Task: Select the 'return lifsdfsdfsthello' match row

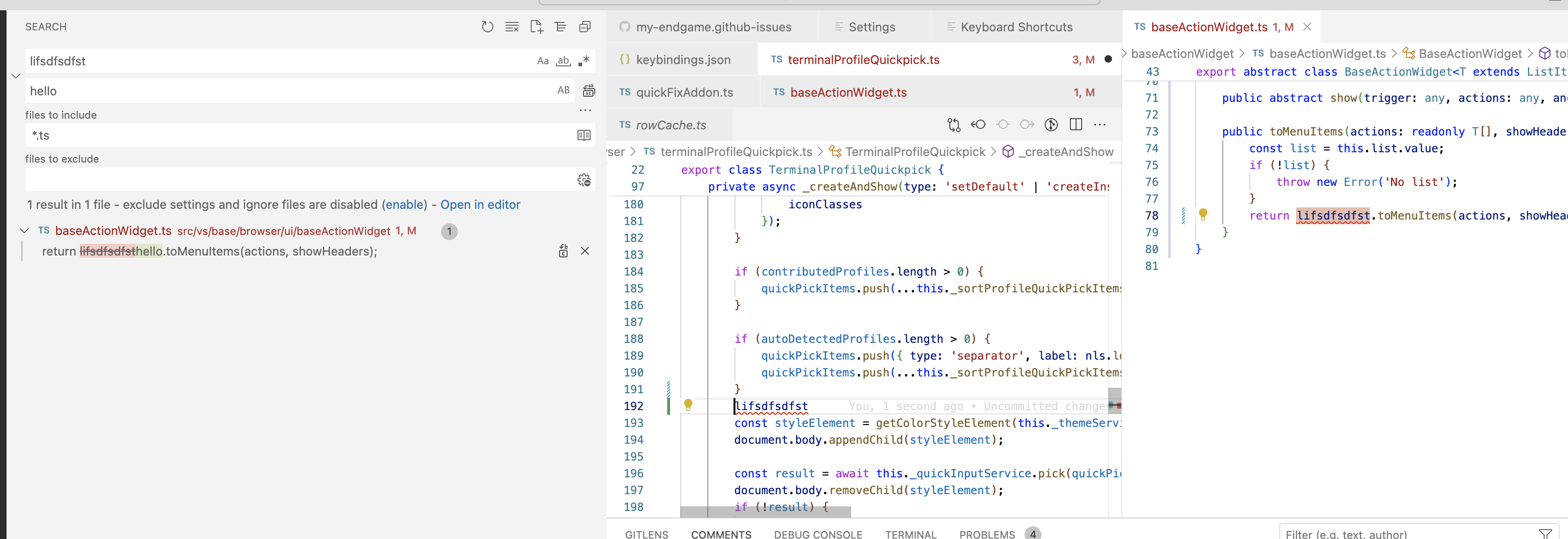Action: click(x=209, y=251)
